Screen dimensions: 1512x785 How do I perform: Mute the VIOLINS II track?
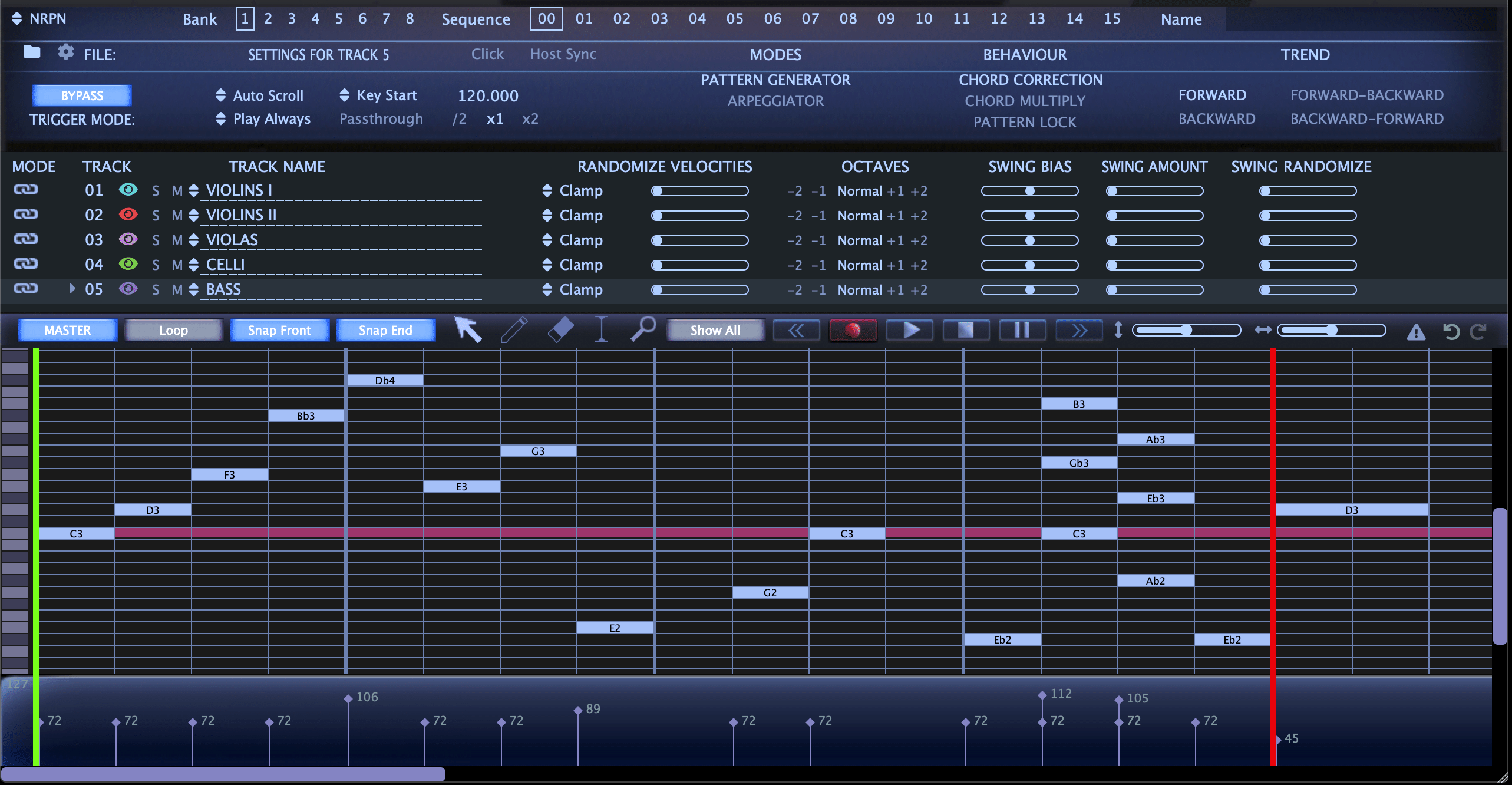(x=177, y=216)
